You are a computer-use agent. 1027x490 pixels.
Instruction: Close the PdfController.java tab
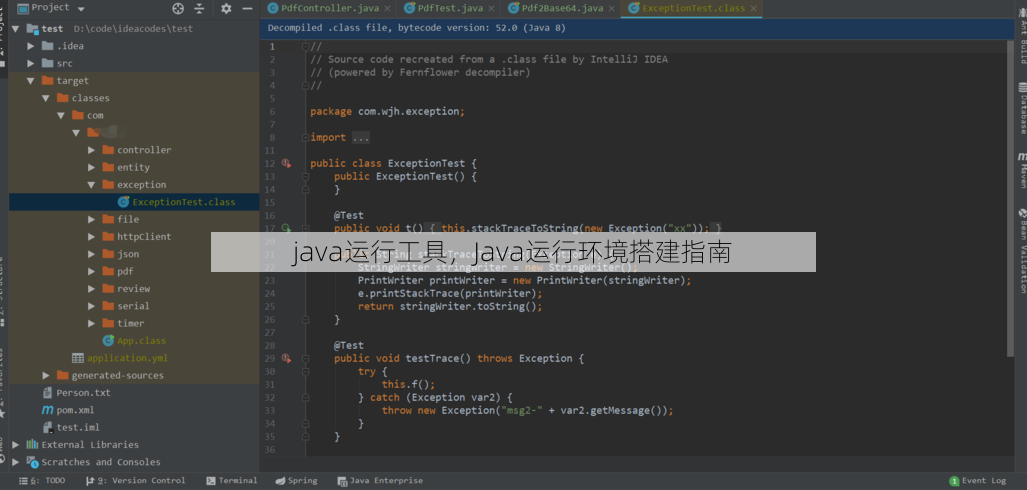point(387,9)
